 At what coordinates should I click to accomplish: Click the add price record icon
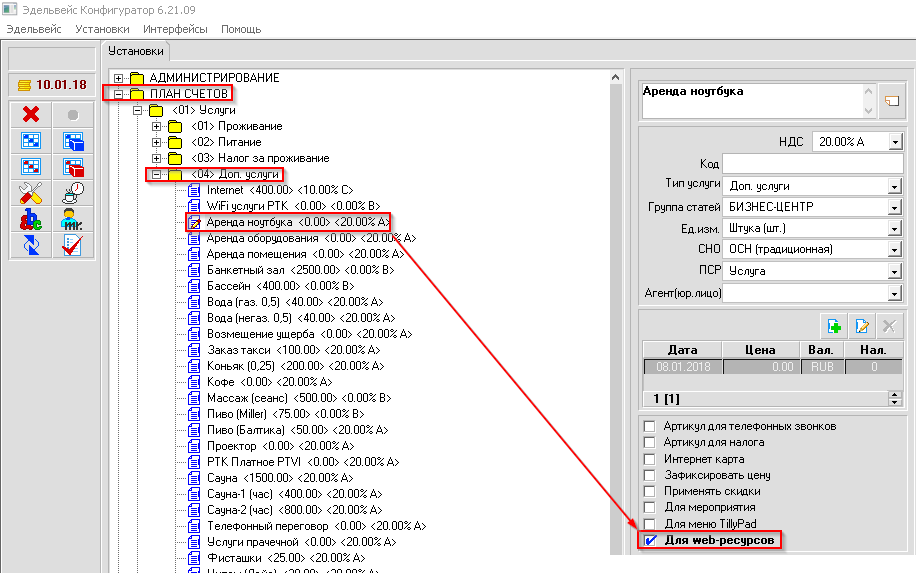coord(831,325)
